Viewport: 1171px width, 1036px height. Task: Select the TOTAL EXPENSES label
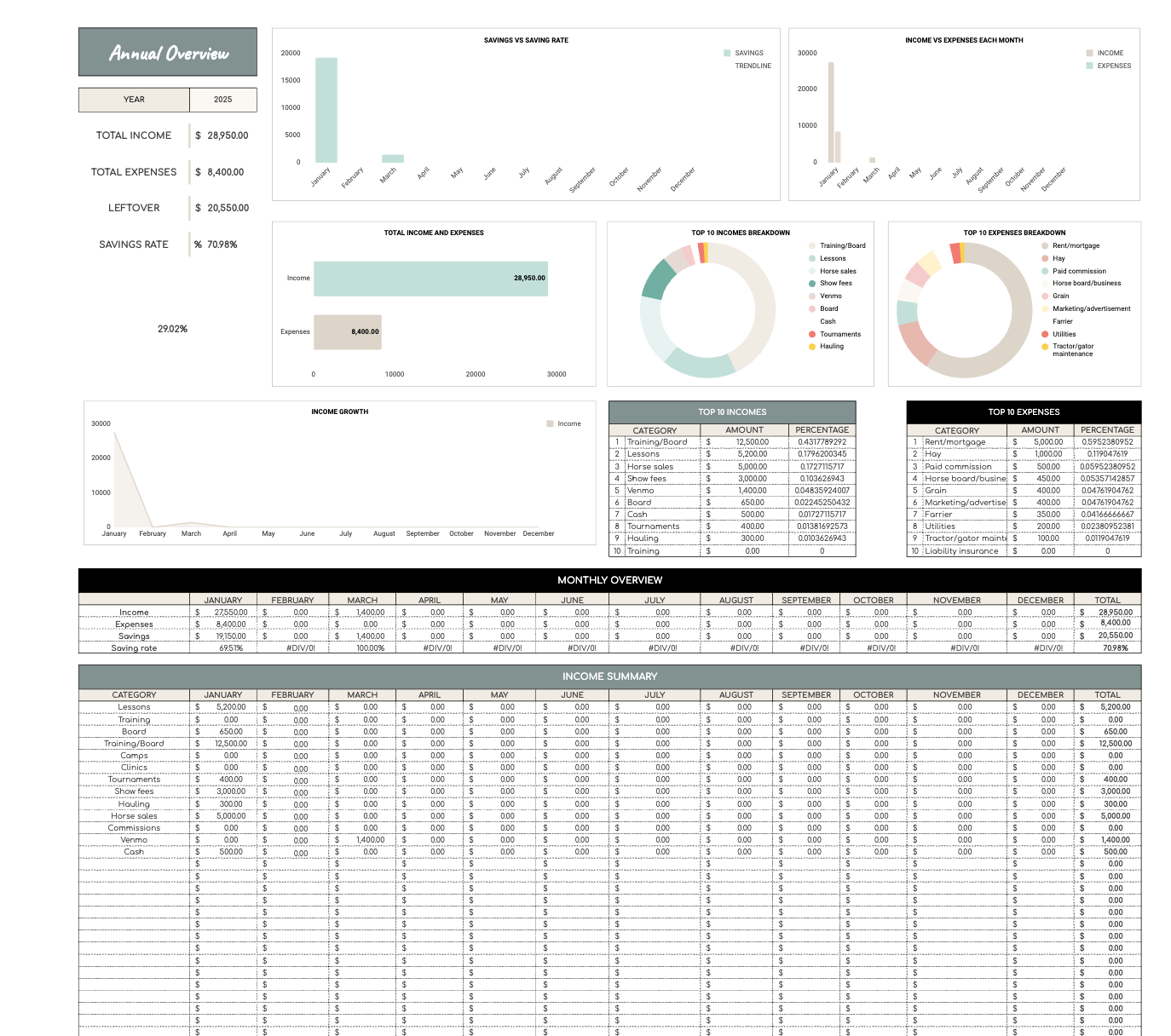click(134, 172)
